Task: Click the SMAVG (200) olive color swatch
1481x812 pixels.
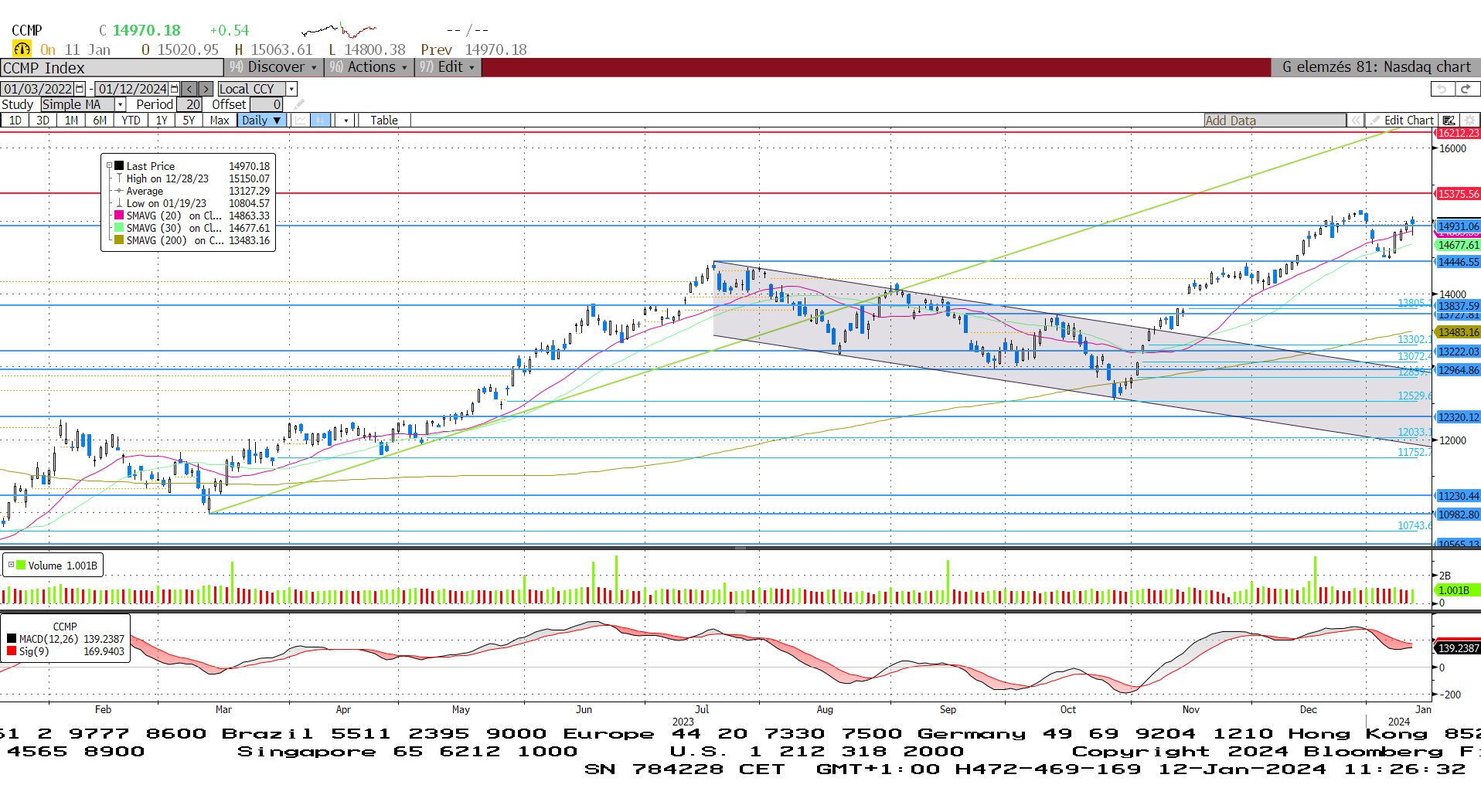Action: tap(119, 240)
